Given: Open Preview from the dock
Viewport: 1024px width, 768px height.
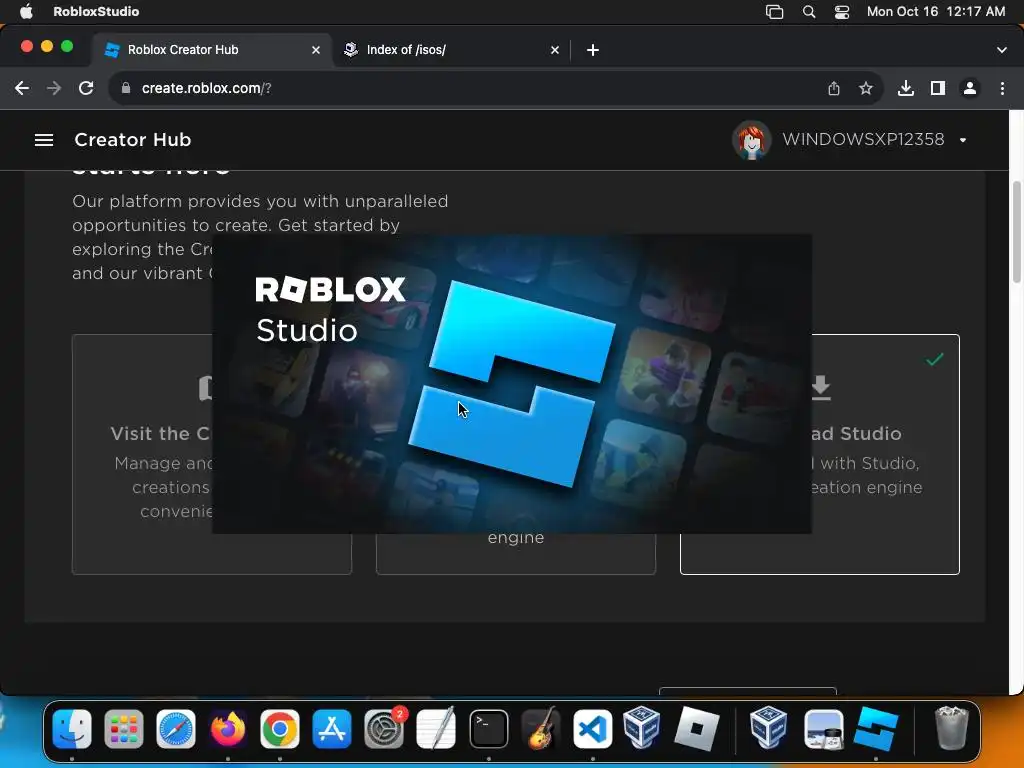Looking at the screenshot, I should (824, 728).
